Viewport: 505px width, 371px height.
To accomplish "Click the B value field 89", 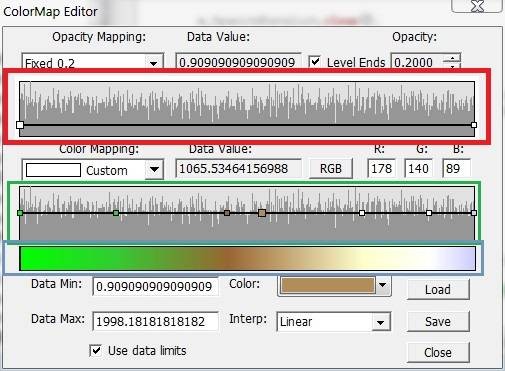I will pos(456,168).
